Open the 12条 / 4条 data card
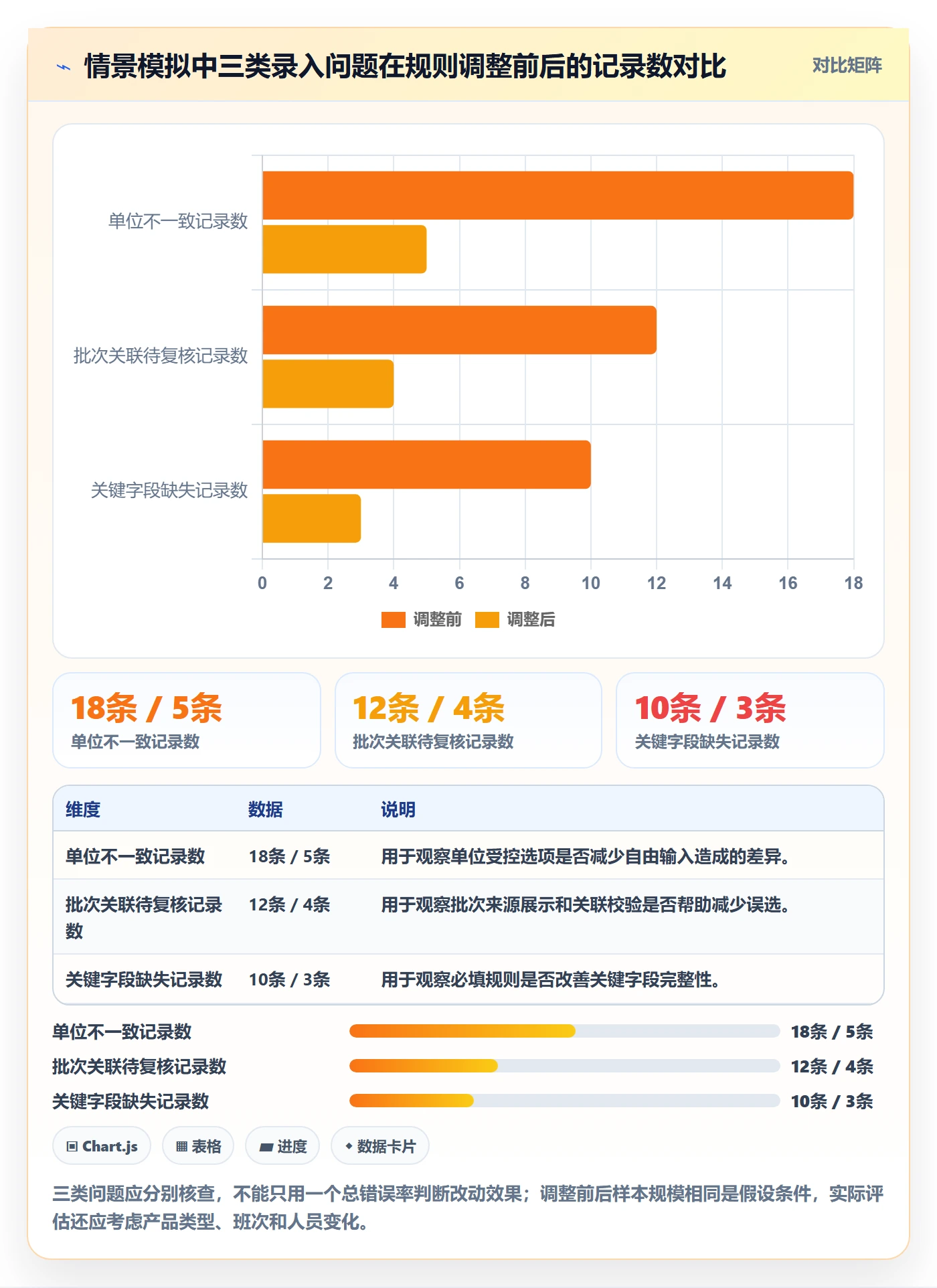Screen dimensions: 937x1288 click(x=468, y=720)
